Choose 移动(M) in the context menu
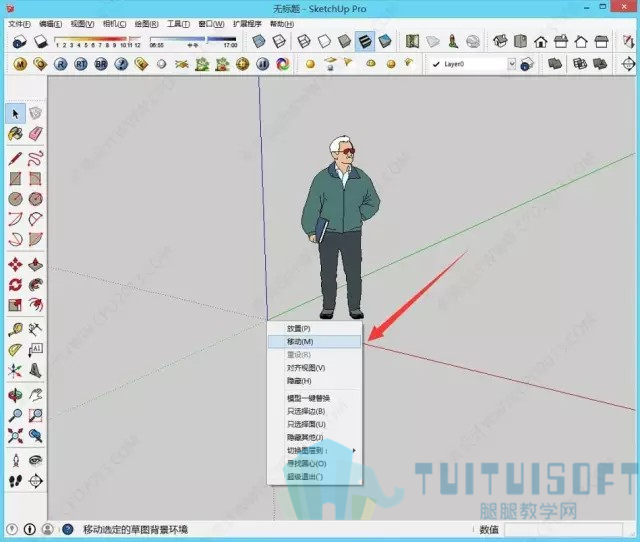This screenshot has width=640, height=542. pyautogui.click(x=315, y=342)
